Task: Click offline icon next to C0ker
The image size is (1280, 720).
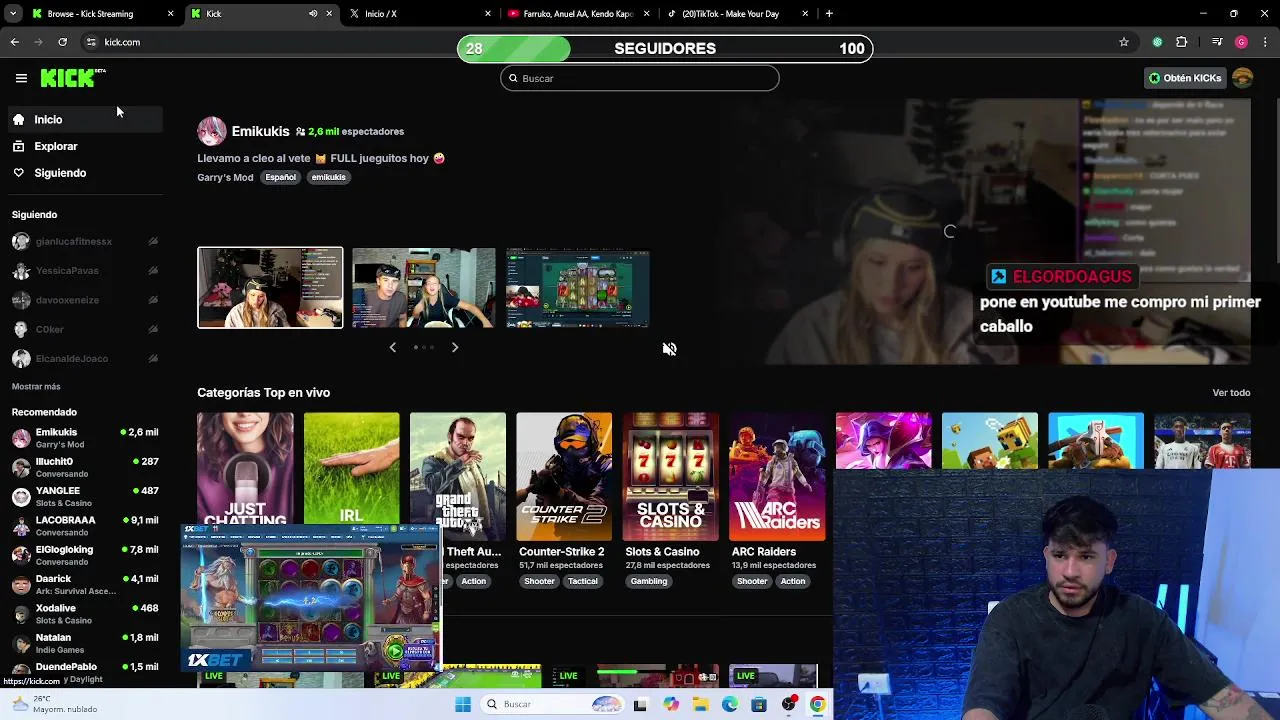Action: [153, 329]
